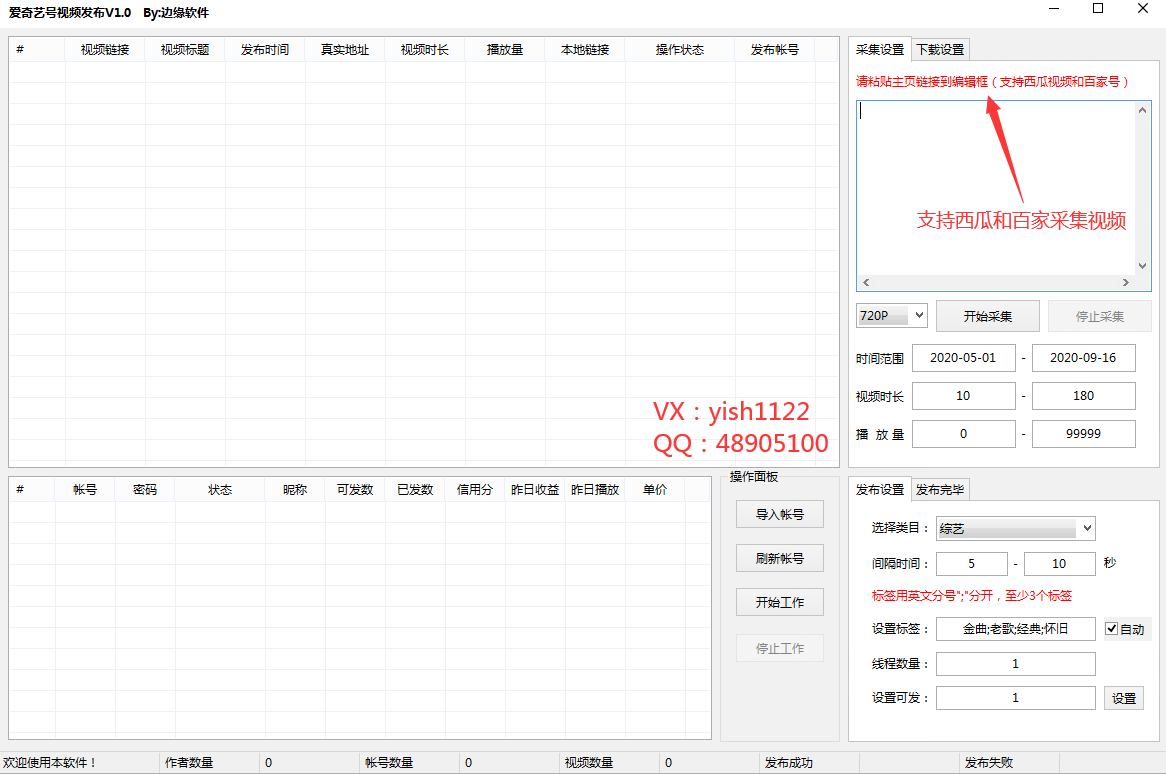Click the 本地链接 column header

pos(585,50)
